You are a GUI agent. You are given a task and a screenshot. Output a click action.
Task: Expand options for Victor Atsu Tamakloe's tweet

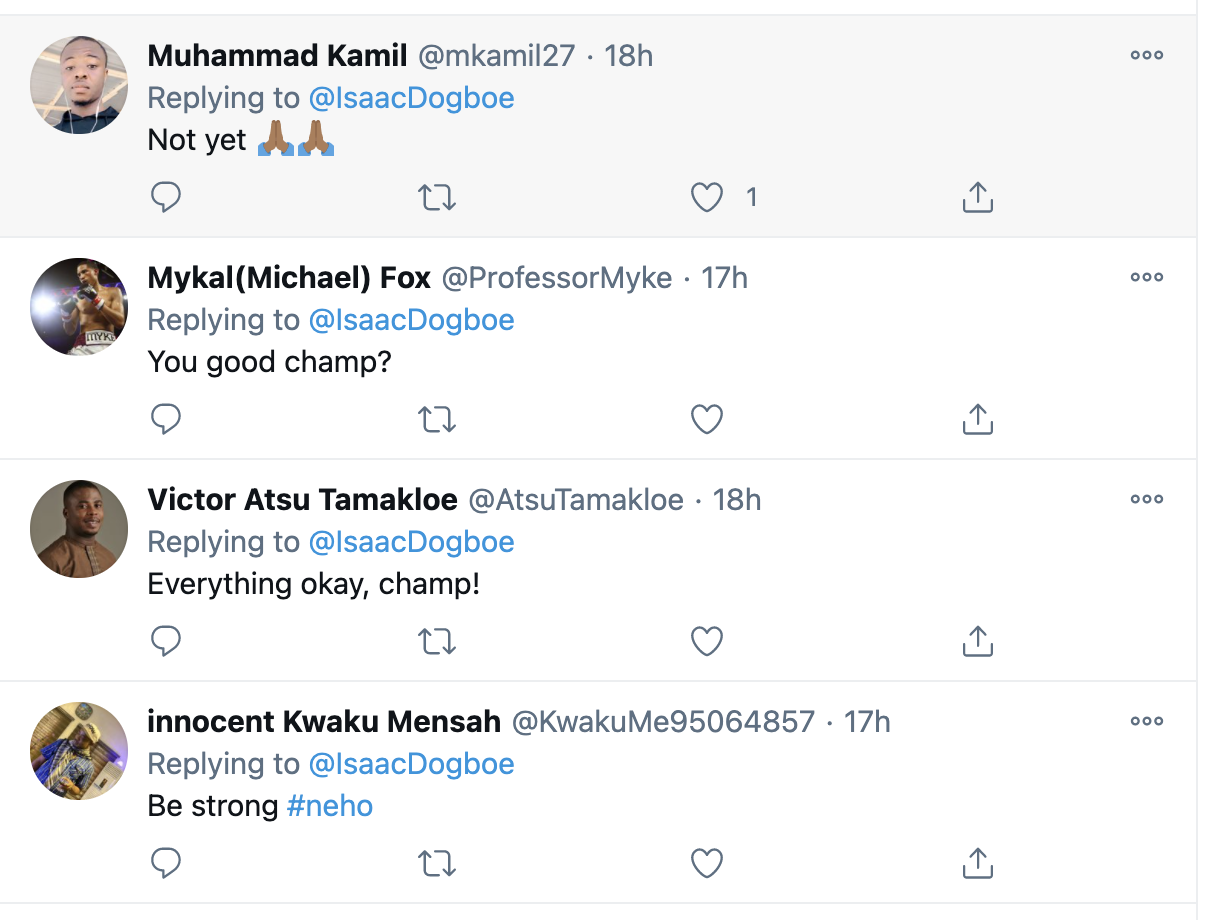(x=1146, y=500)
